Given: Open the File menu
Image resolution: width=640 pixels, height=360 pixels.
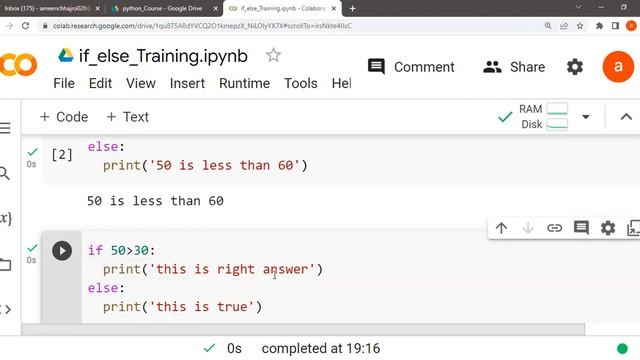Looking at the screenshot, I should click(x=64, y=83).
